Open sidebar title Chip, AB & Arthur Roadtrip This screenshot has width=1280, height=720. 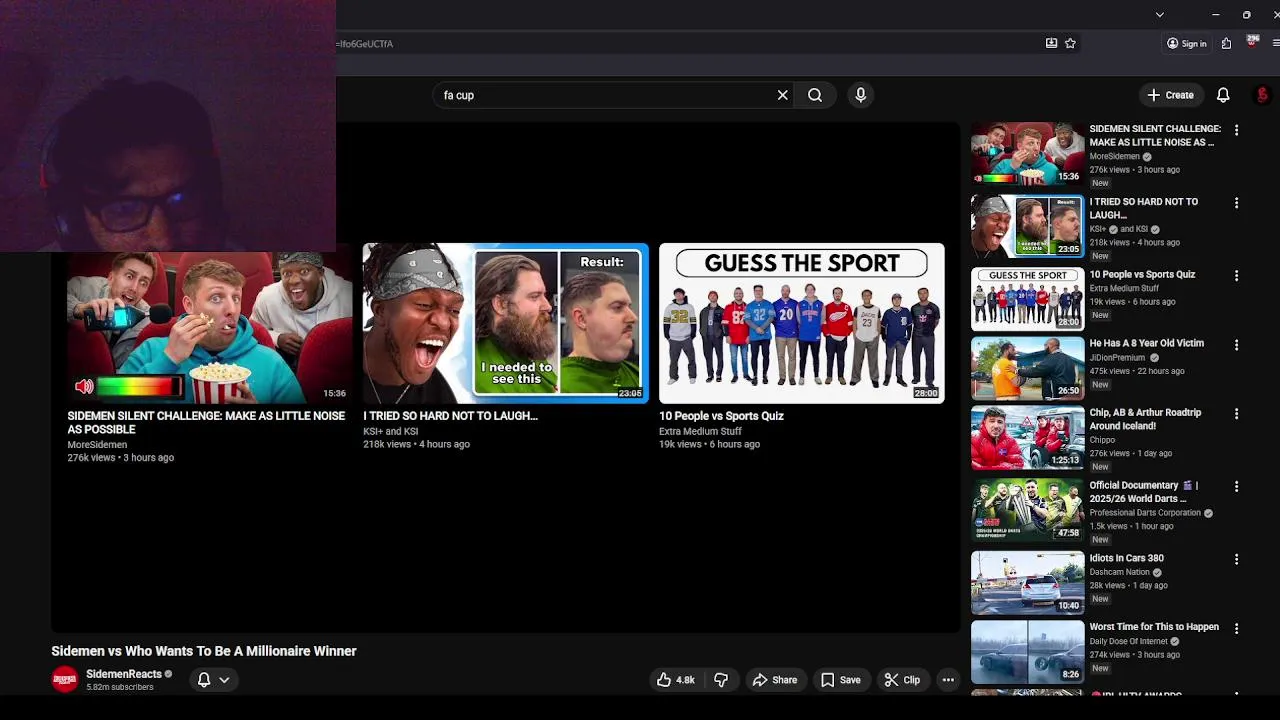pyautogui.click(x=1145, y=419)
